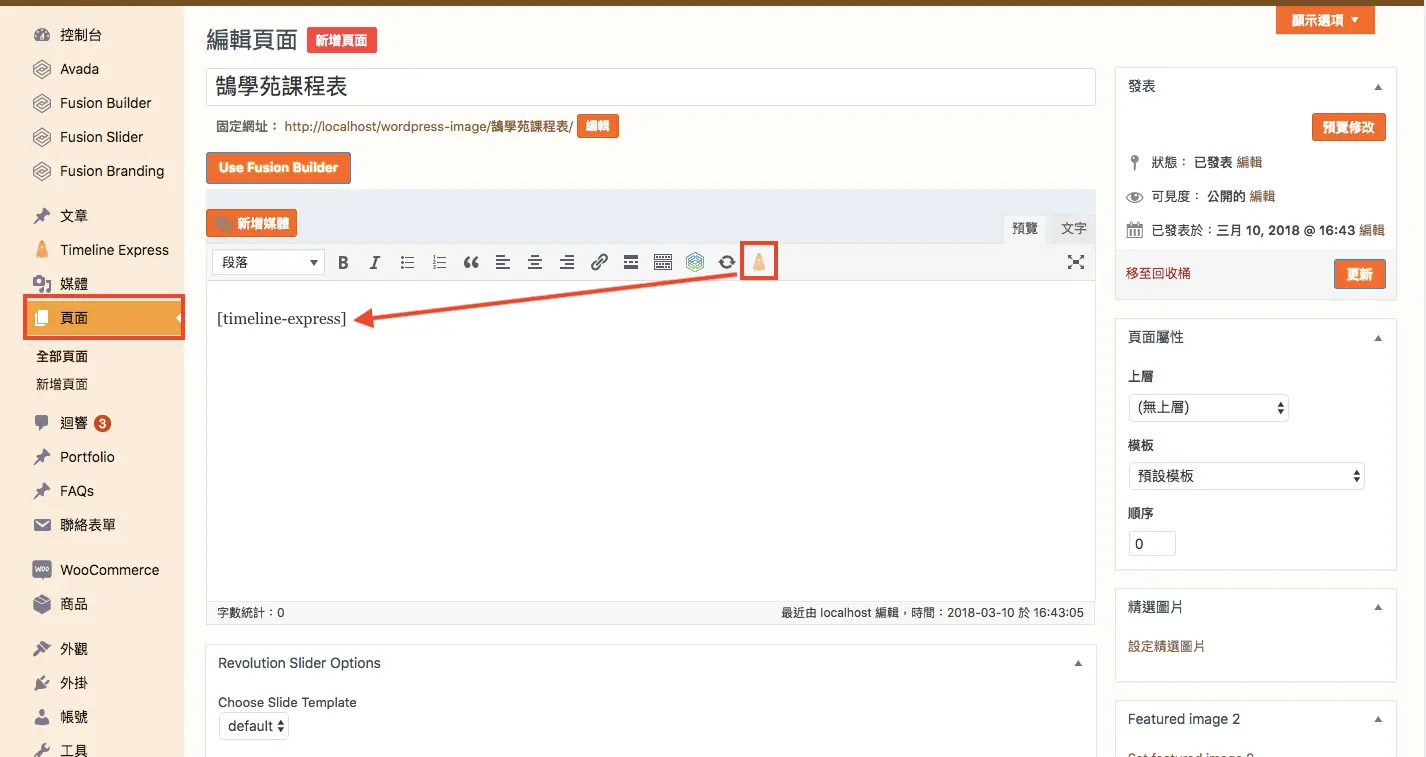The image size is (1426, 757).
Task: Click the permalink 編輯 button
Action: pos(598,126)
